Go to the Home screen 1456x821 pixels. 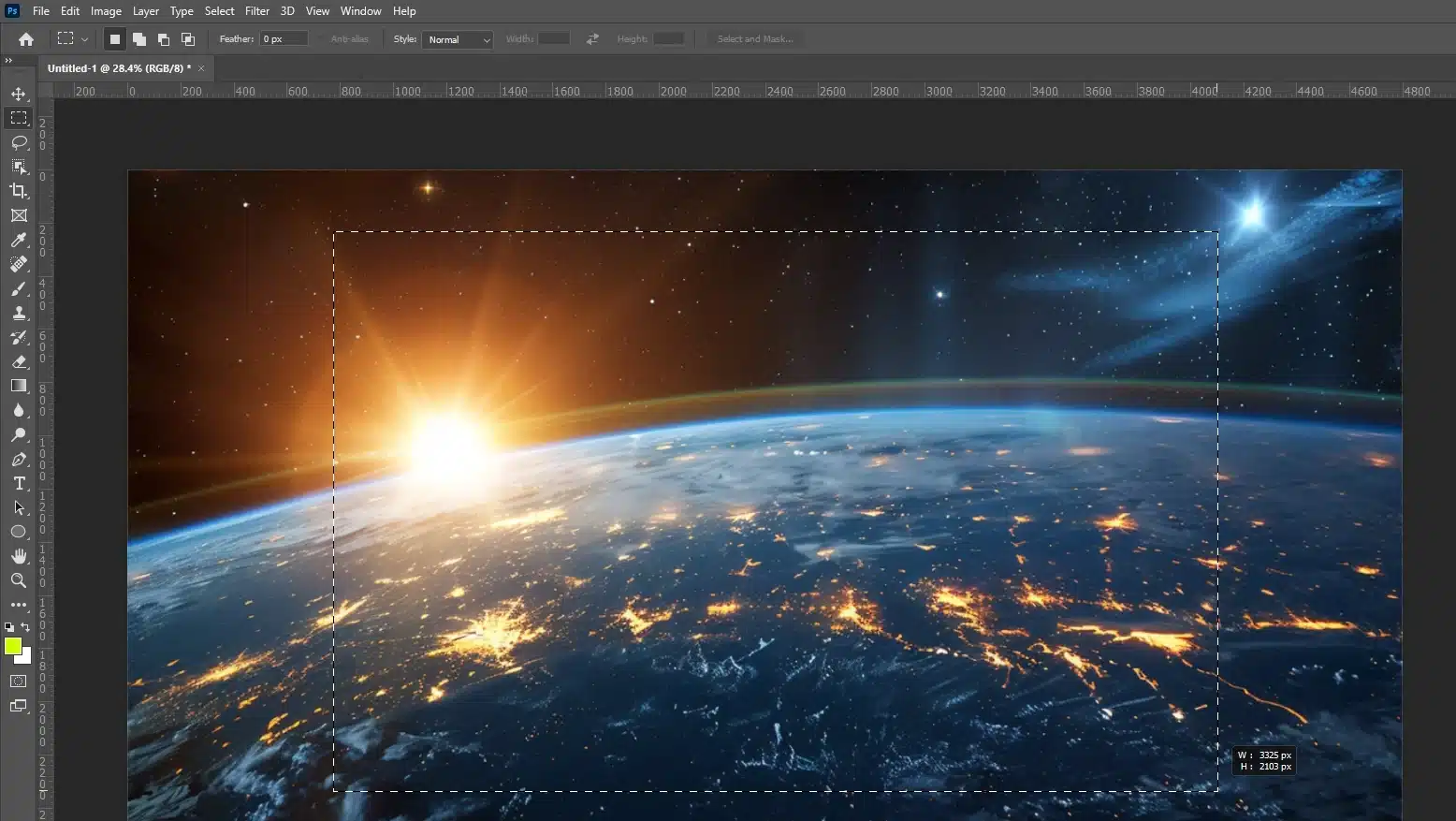[x=26, y=39]
